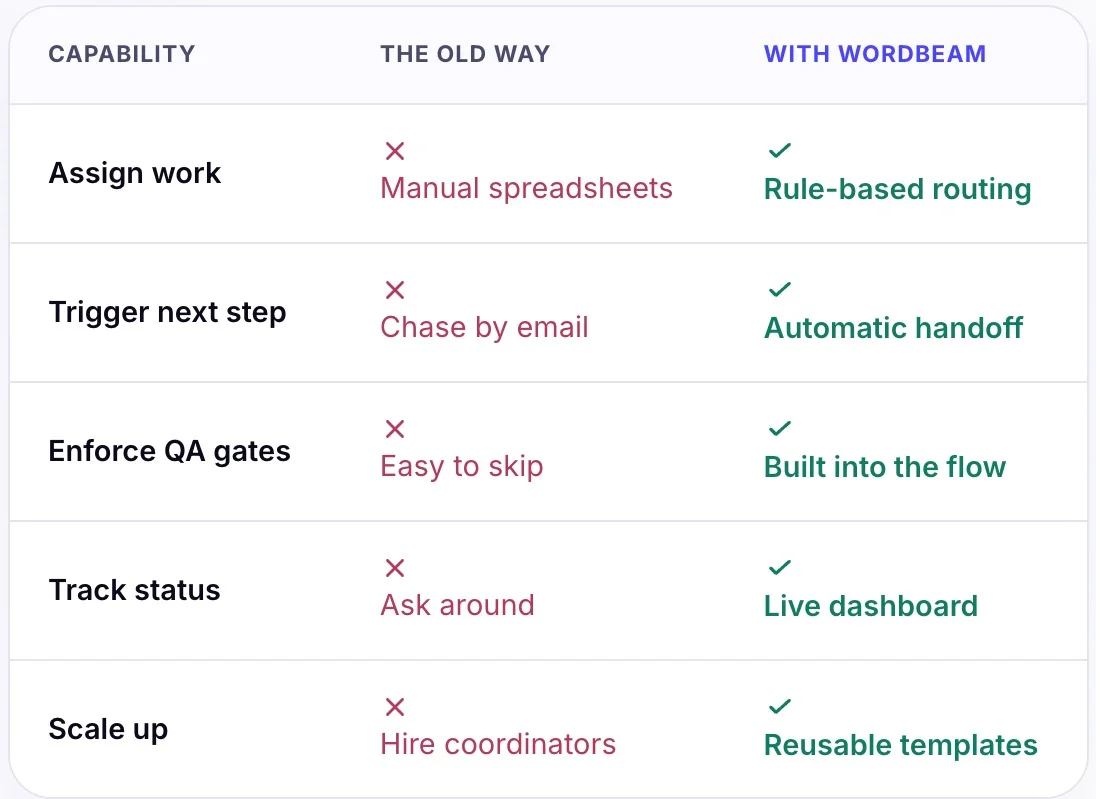Click the checkmark above Built into the flow
Screen dimensions: 1096x799
pos(779,429)
